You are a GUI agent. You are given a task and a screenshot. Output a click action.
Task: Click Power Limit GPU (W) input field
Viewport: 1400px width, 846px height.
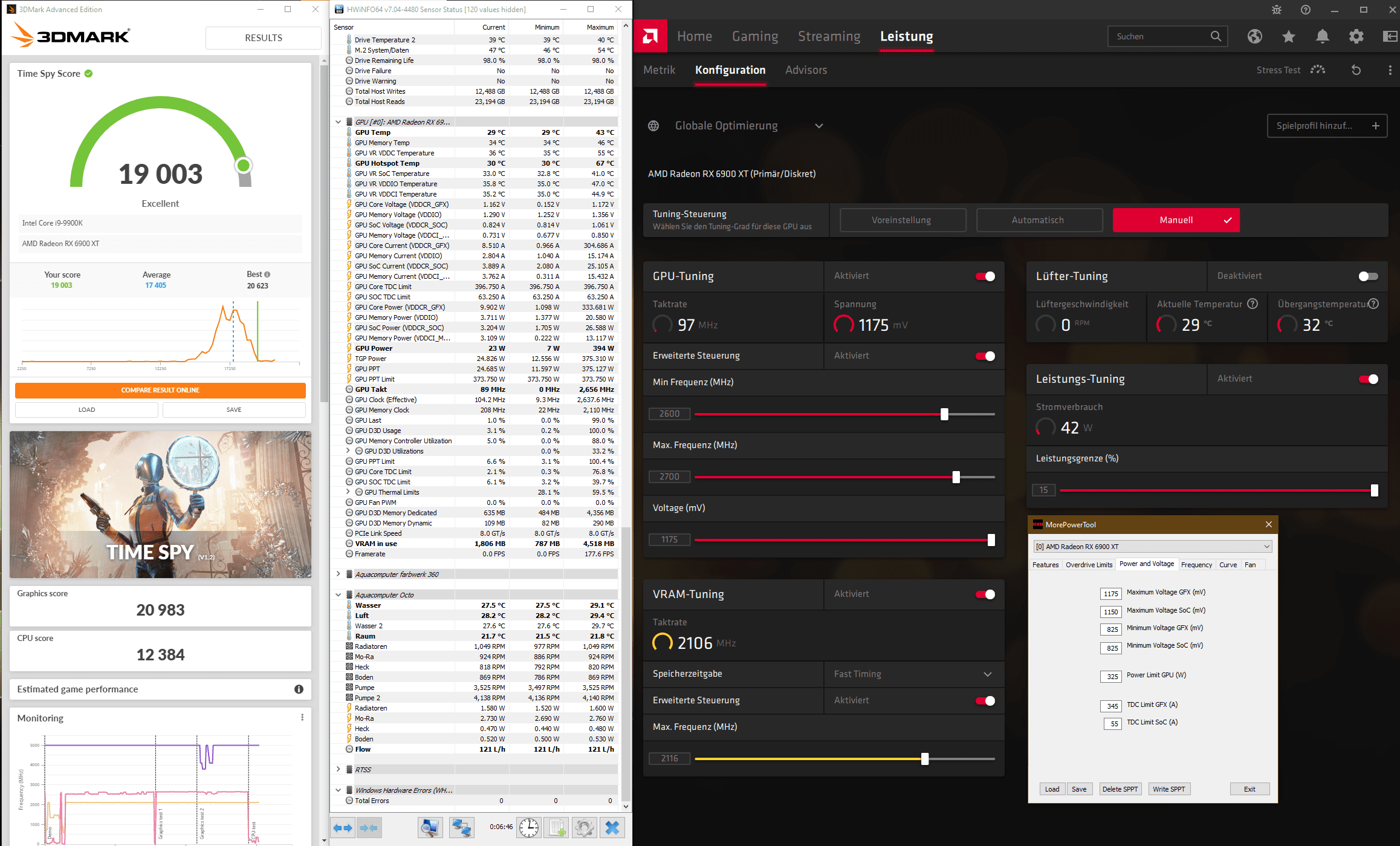pos(1111,676)
